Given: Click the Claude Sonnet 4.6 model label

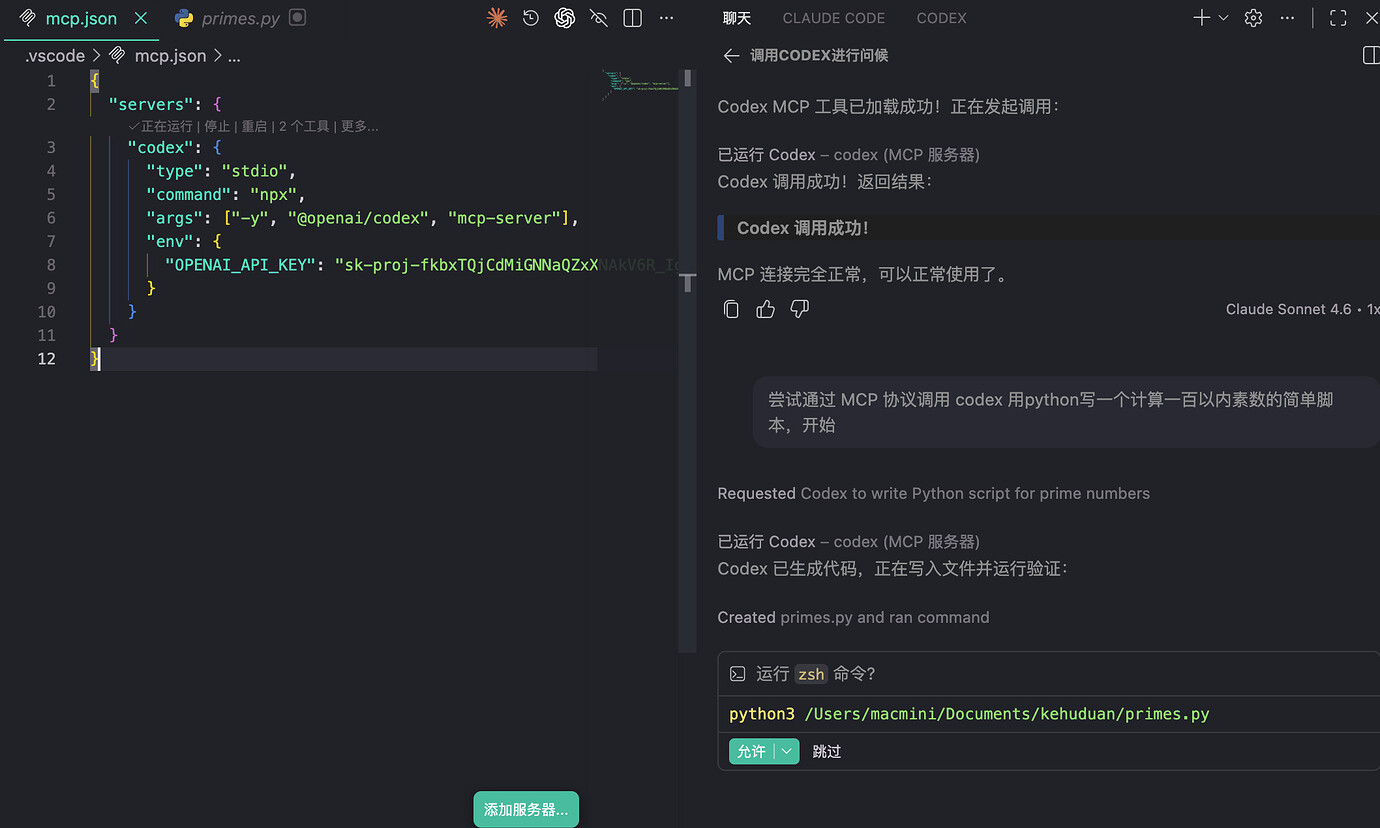Looking at the screenshot, I should click(x=1288, y=310).
